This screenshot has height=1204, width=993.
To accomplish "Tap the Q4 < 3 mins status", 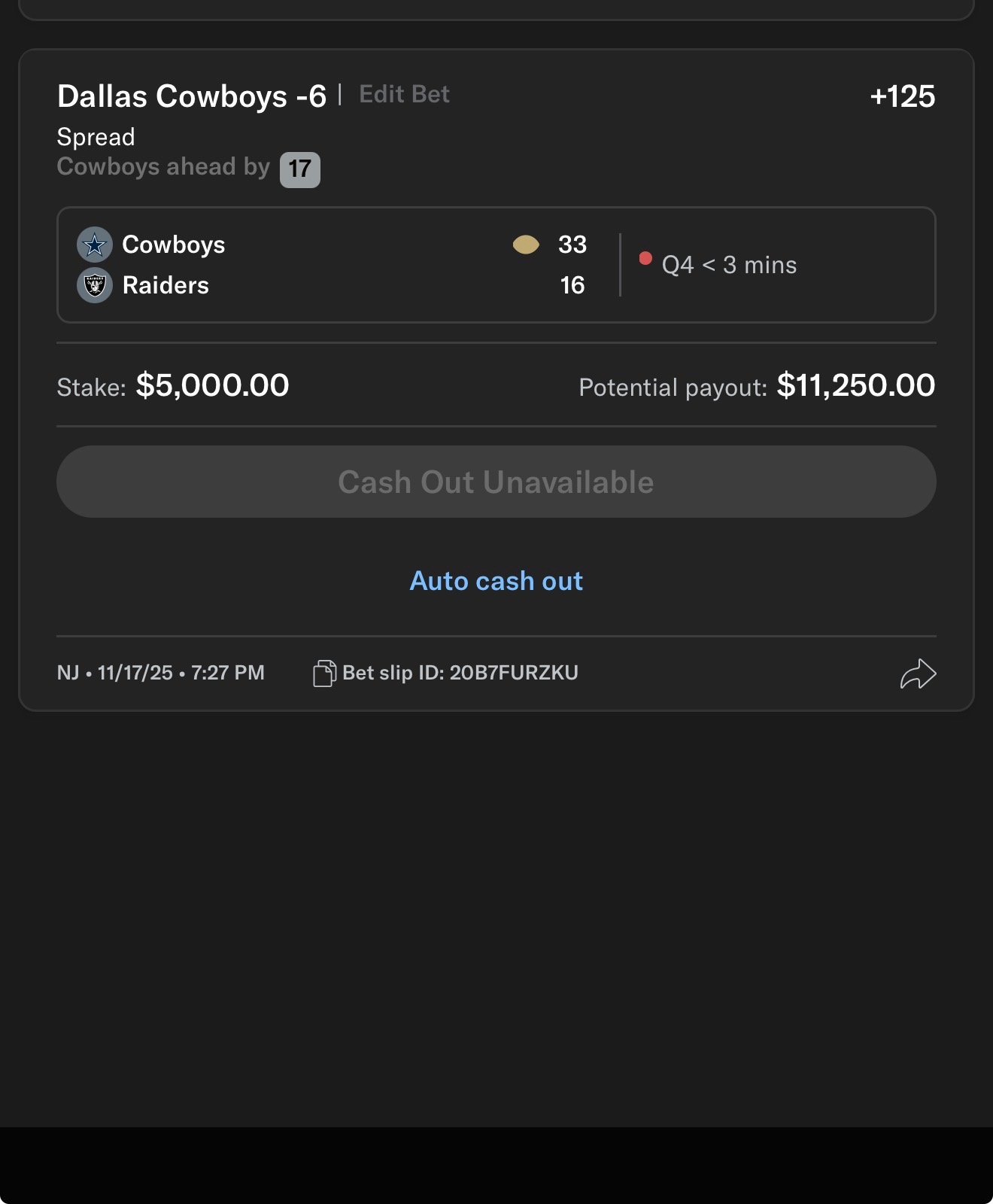I will [x=729, y=265].
